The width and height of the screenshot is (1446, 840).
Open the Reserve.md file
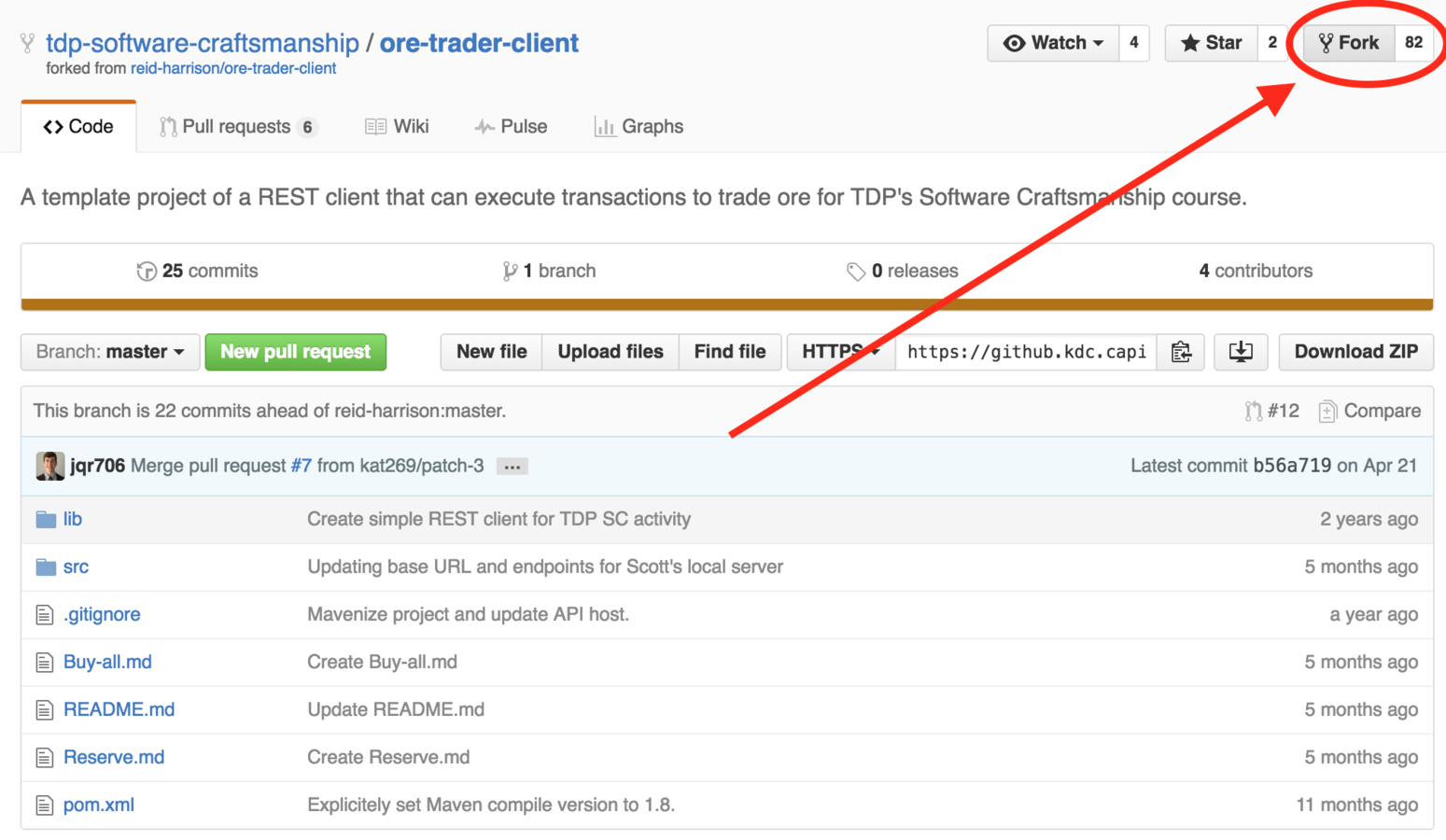click(x=114, y=757)
